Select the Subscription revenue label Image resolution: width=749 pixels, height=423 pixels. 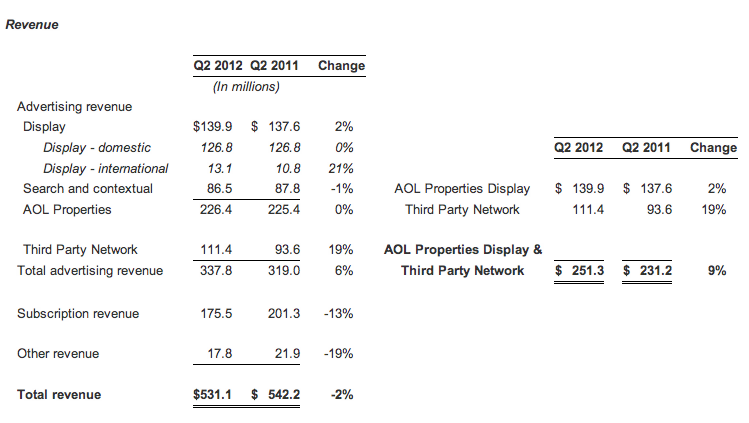pos(78,314)
